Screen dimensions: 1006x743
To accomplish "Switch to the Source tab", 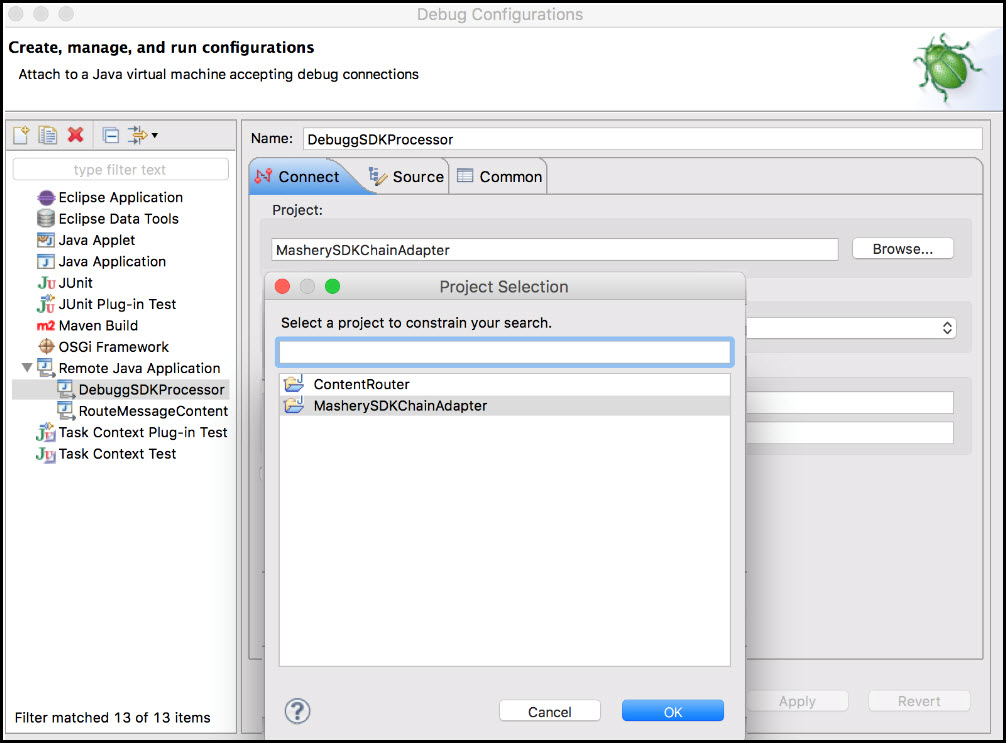I will click(407, 177).
